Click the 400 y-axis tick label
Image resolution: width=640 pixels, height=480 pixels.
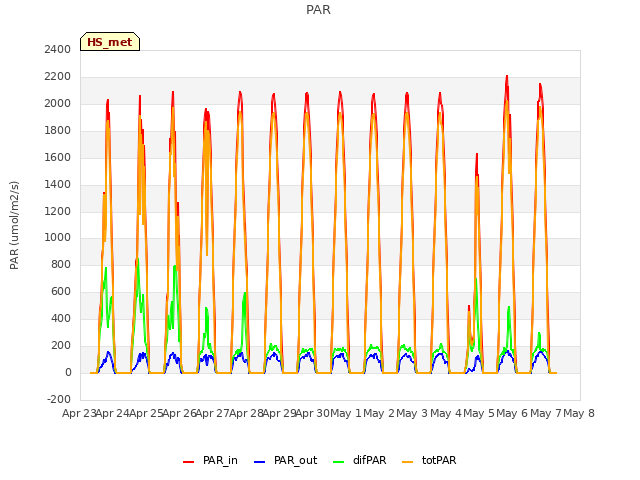pyautogui.click(x=61, y=318)
